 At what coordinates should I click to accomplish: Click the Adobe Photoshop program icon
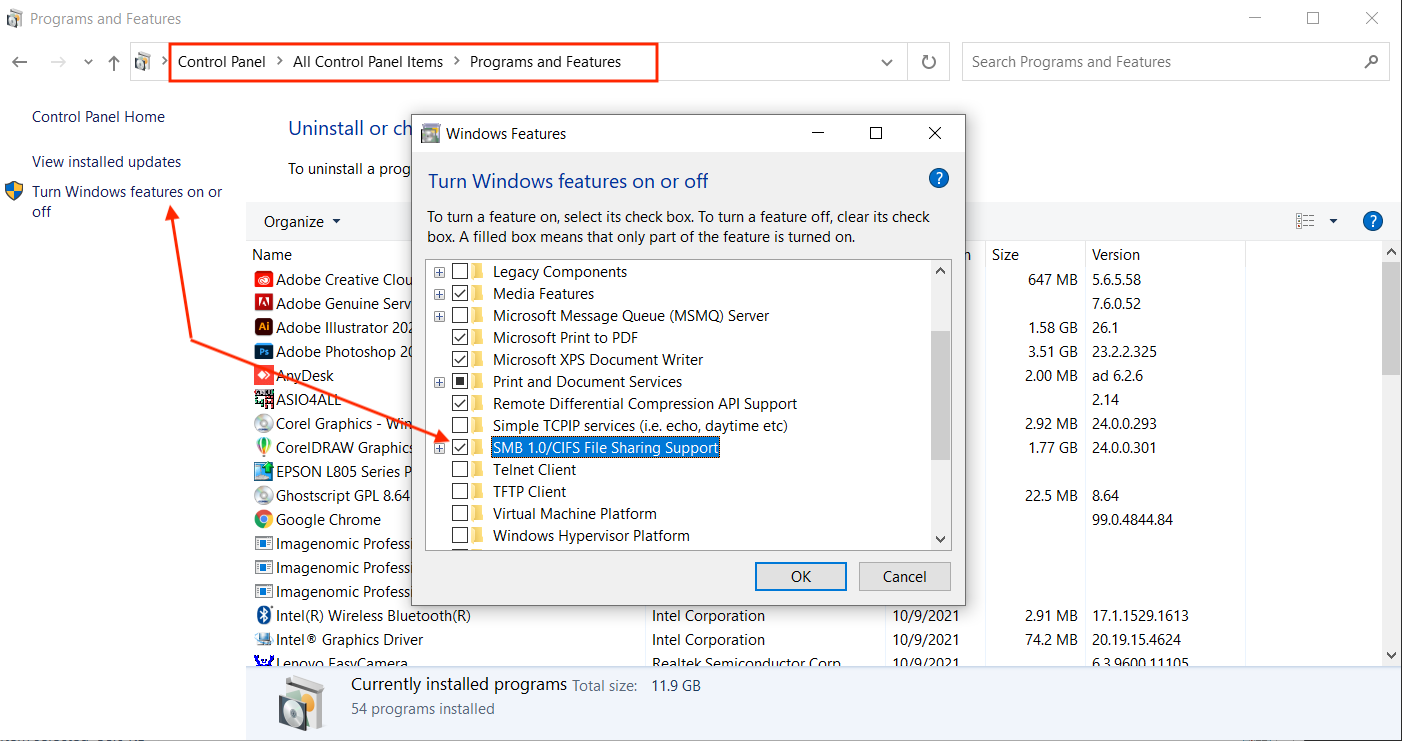264,351
